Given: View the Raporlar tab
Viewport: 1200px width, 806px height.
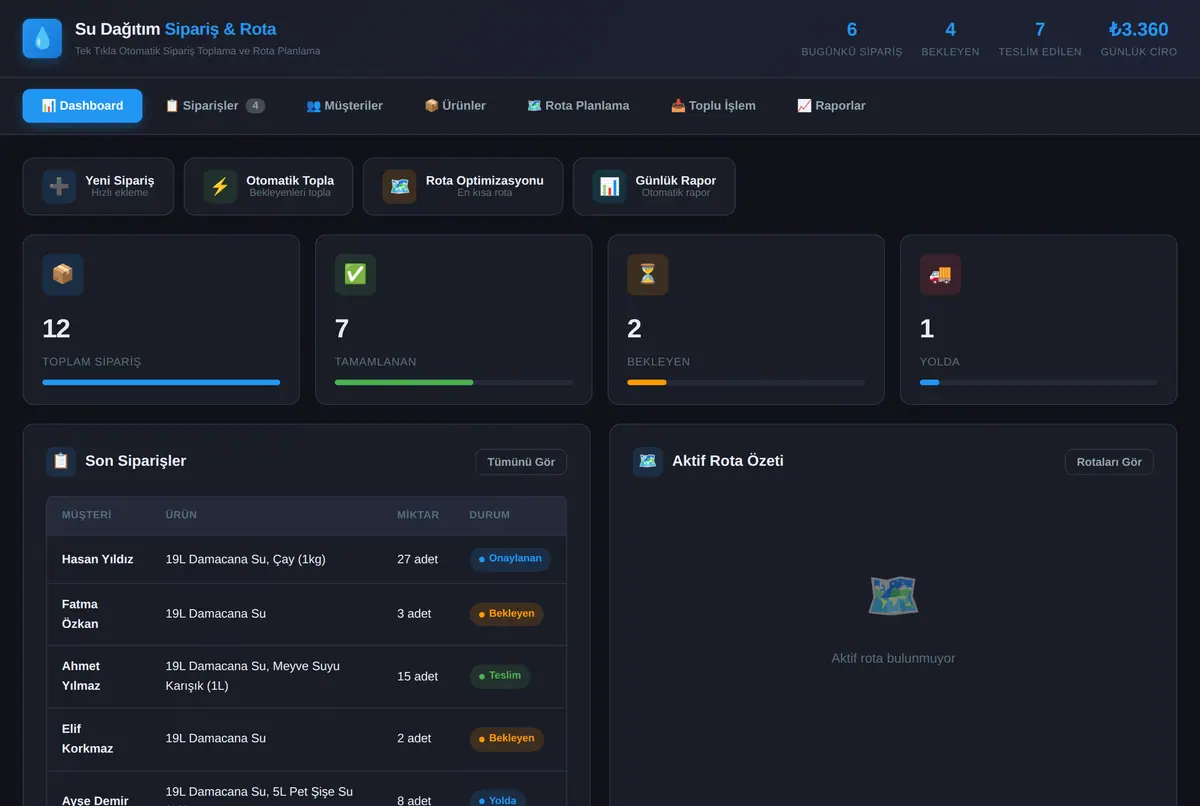Looking at the screenshot, I should tap(831, 105).
